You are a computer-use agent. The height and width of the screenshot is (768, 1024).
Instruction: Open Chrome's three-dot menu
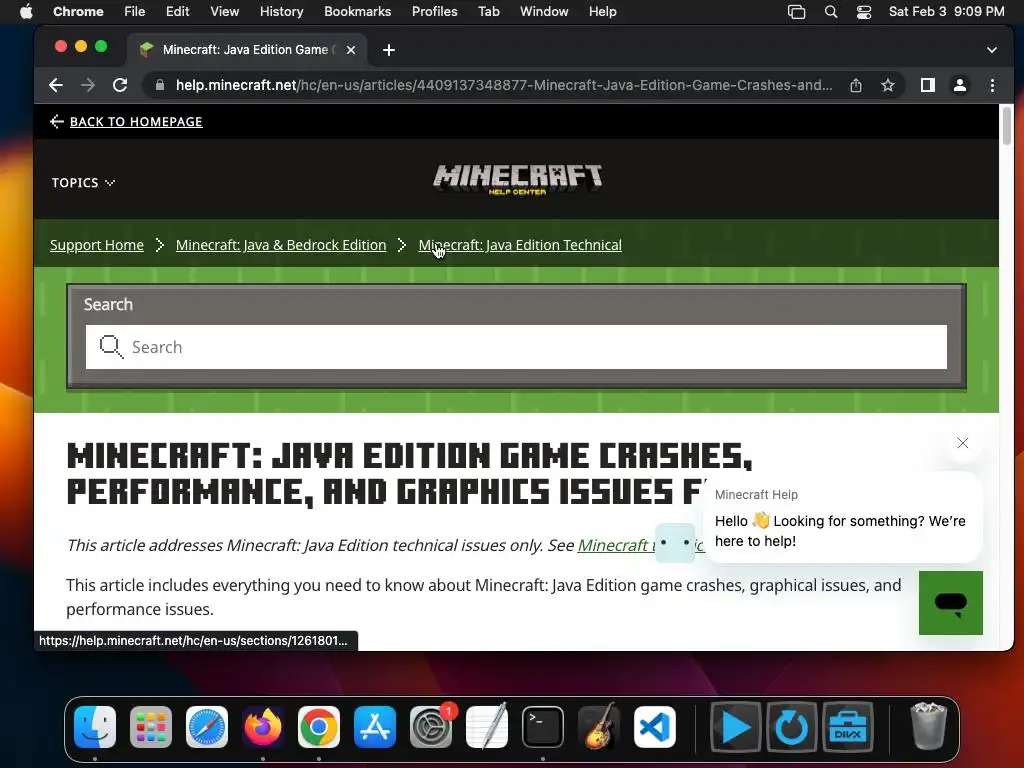(x=992, y=85)
